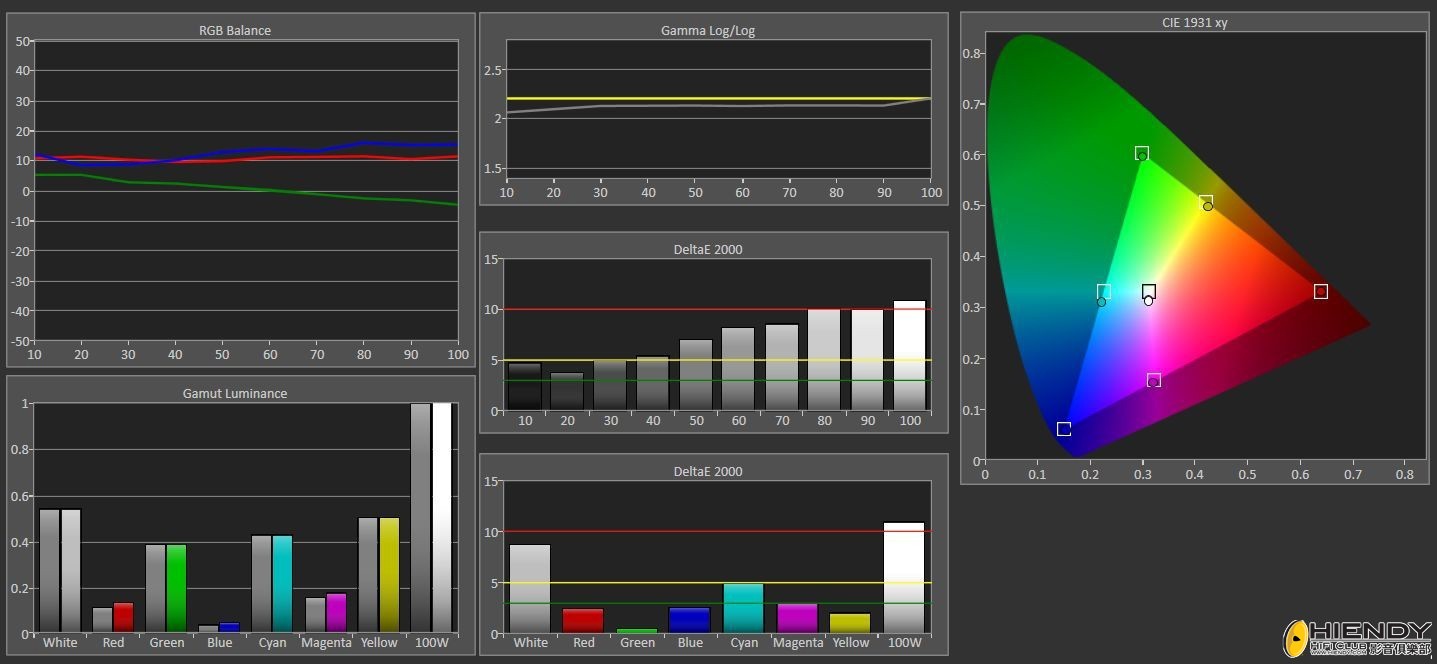Pick the white point marker in CIE diagram

pos(1149,292)
